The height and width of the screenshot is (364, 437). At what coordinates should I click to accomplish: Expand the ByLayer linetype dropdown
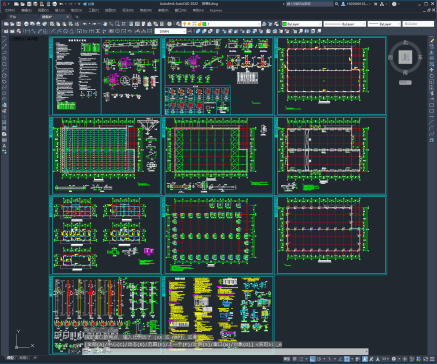(345, 24)
